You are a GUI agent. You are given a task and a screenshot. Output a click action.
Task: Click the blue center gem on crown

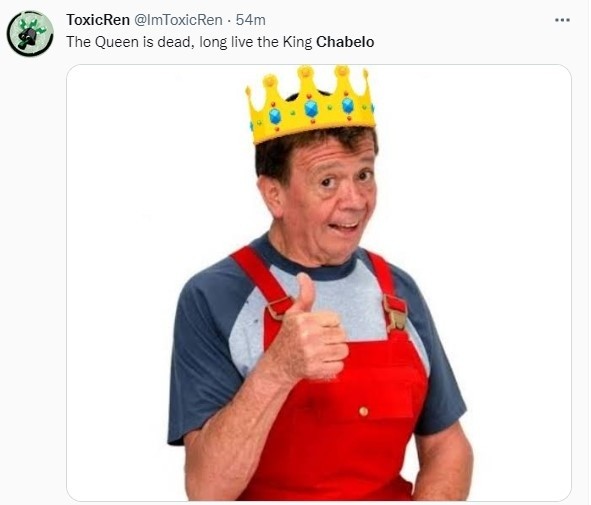pyautogui.click(x=311, y=109)
